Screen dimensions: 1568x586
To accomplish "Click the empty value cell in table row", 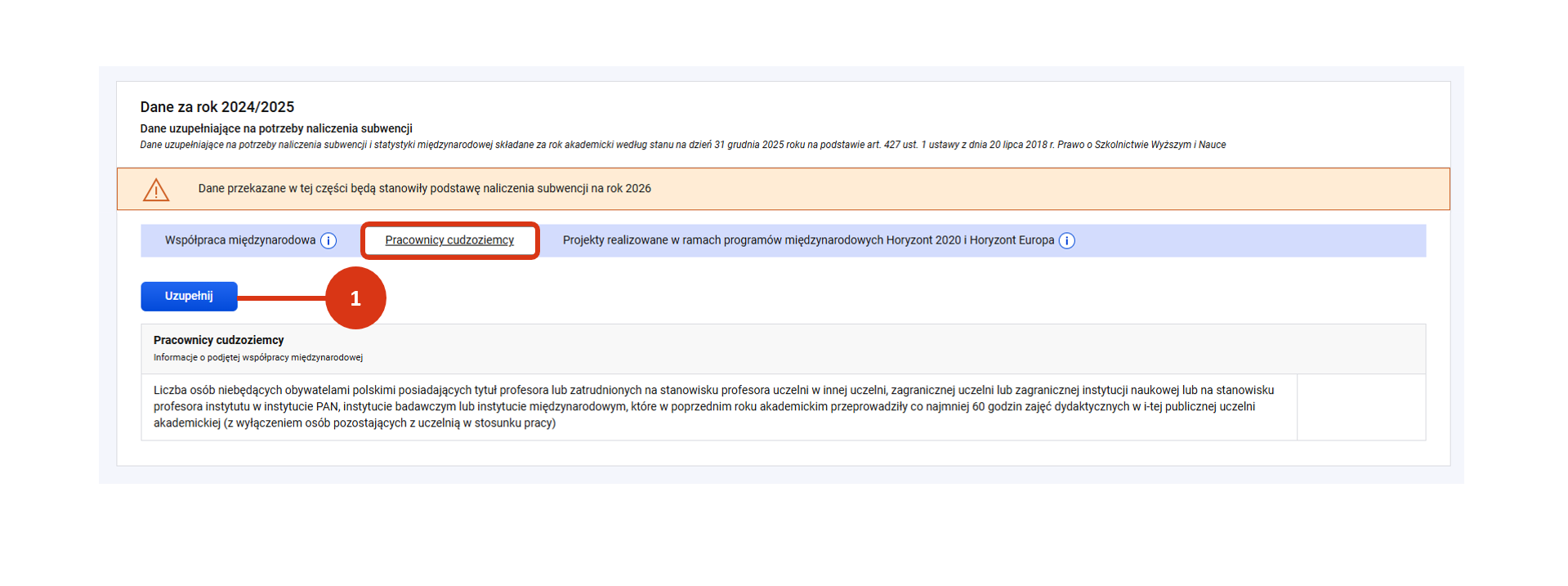I will pyautogui.click(x=1360, y=407).
